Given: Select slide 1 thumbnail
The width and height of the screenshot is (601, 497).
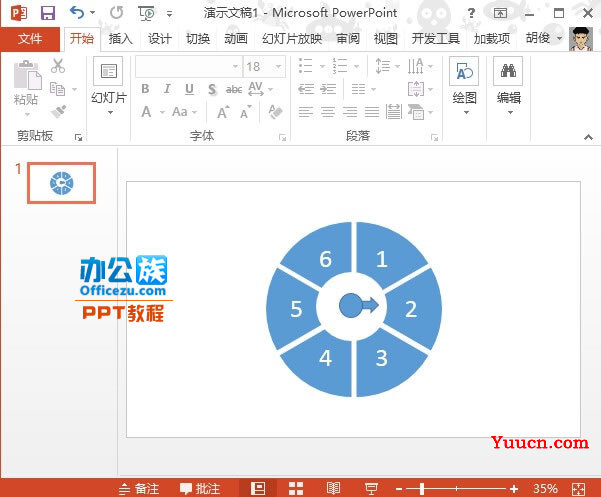Looking at the screenshot, I should click(x=61, y=183).
